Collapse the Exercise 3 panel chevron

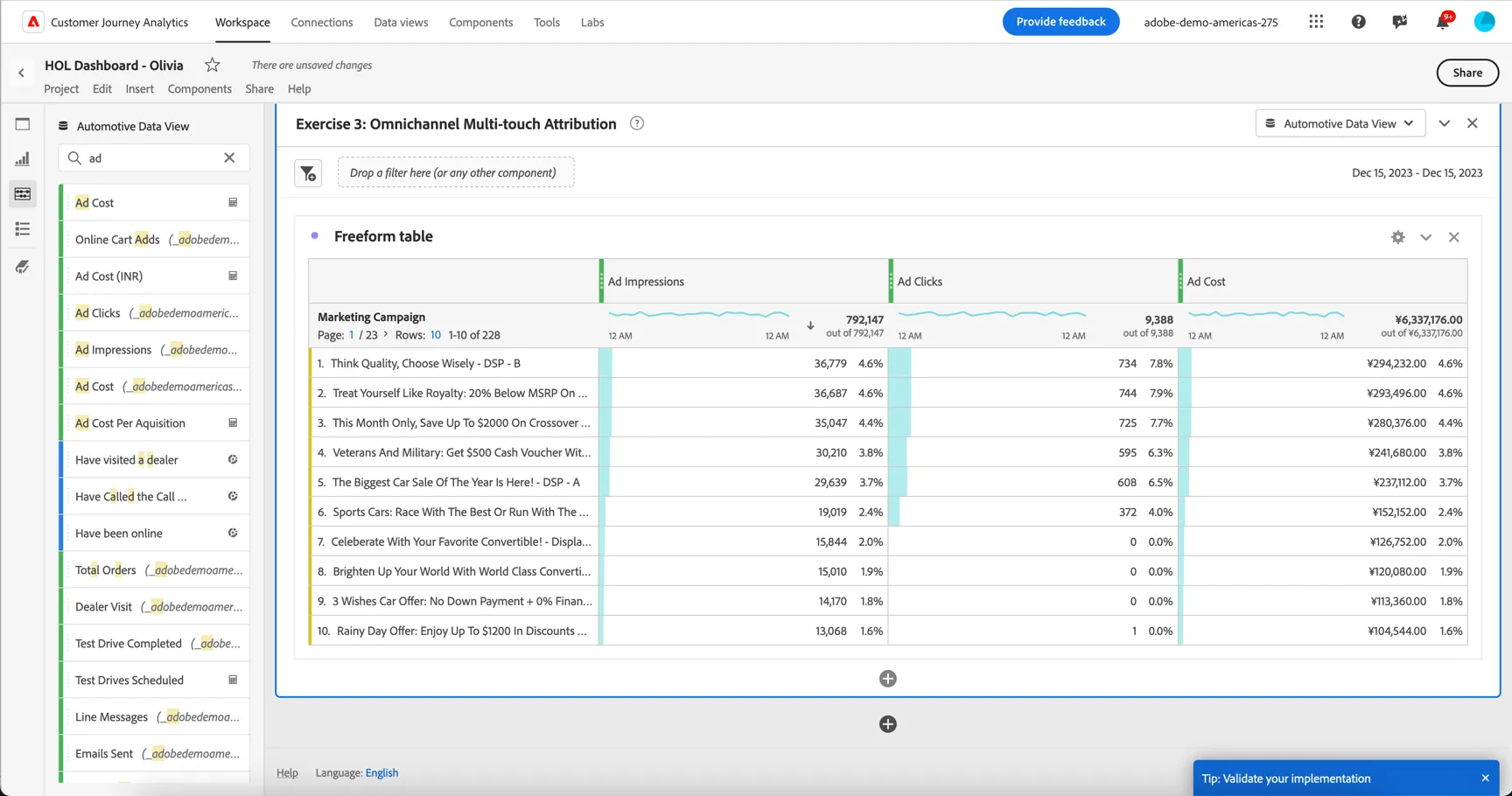(1445, 123)
